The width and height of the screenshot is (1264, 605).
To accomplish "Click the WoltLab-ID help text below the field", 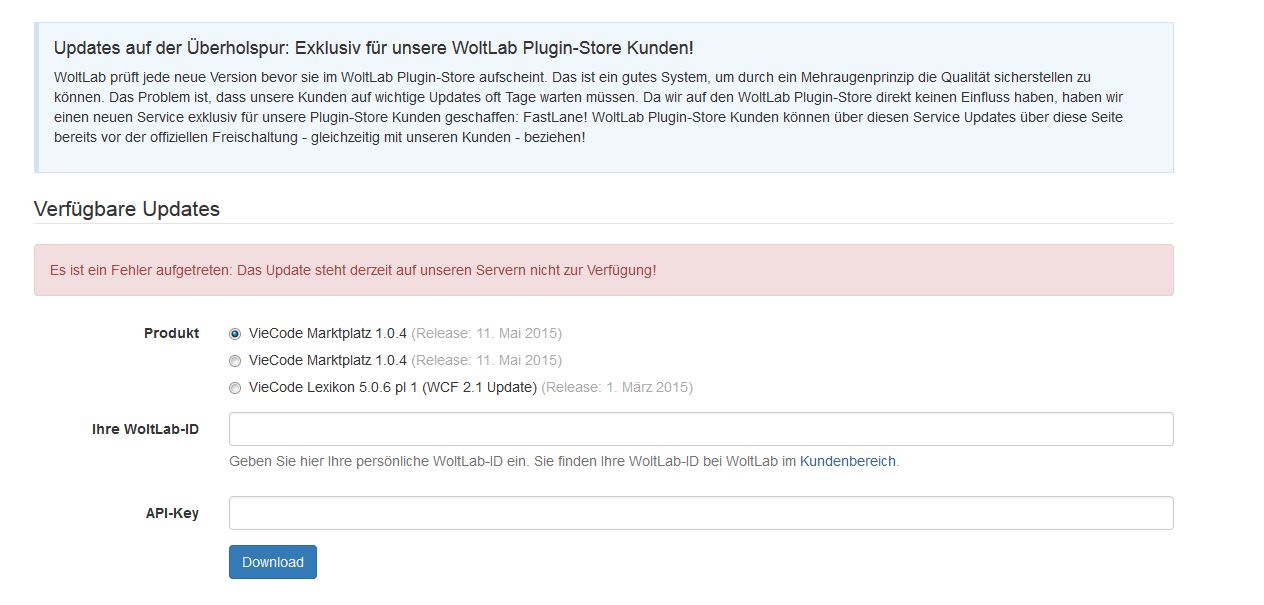I will tap(512, 462).
